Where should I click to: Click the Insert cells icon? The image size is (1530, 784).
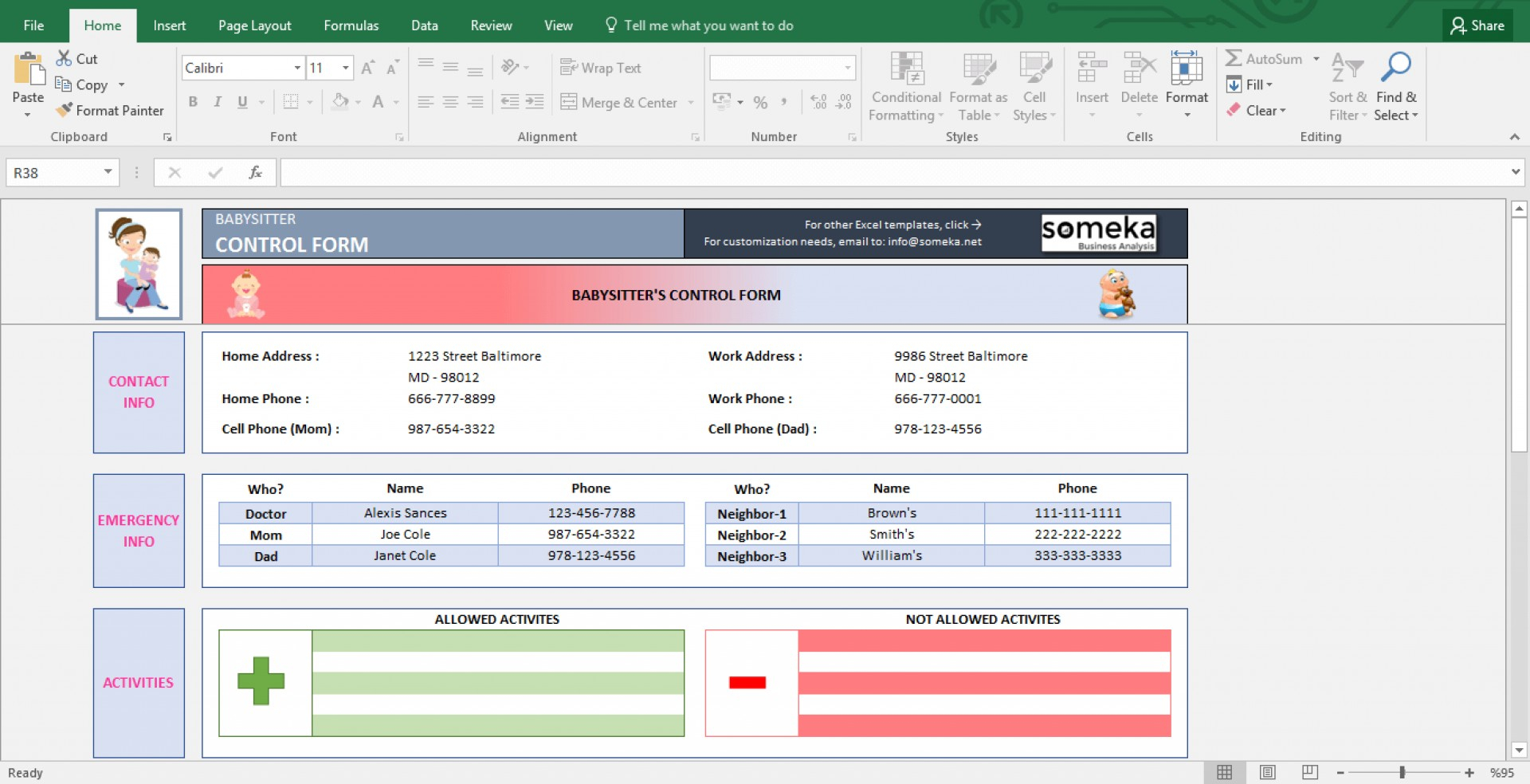pyautogui.click(x=1092, y=68)
